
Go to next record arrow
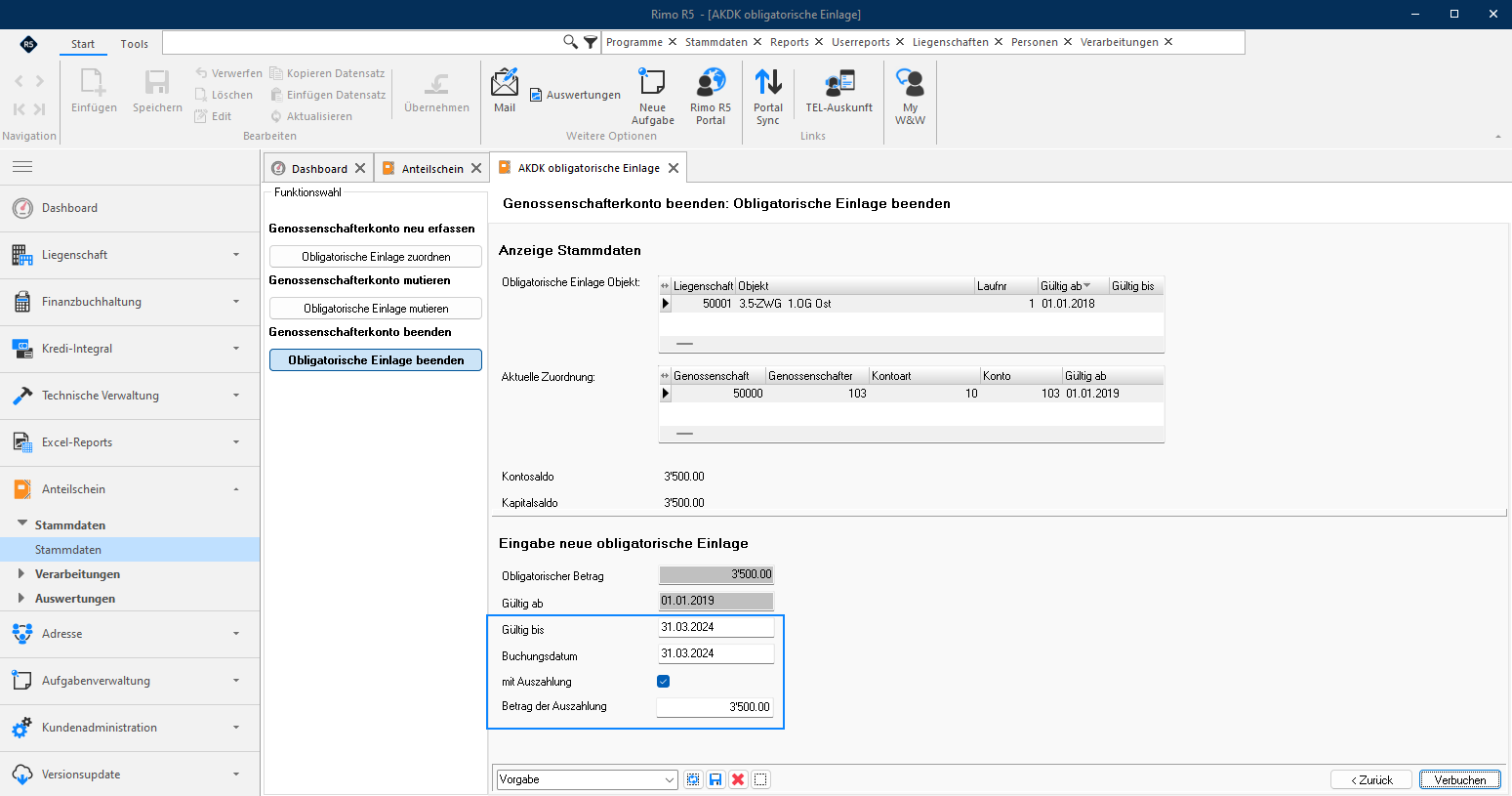click(40, 81)
